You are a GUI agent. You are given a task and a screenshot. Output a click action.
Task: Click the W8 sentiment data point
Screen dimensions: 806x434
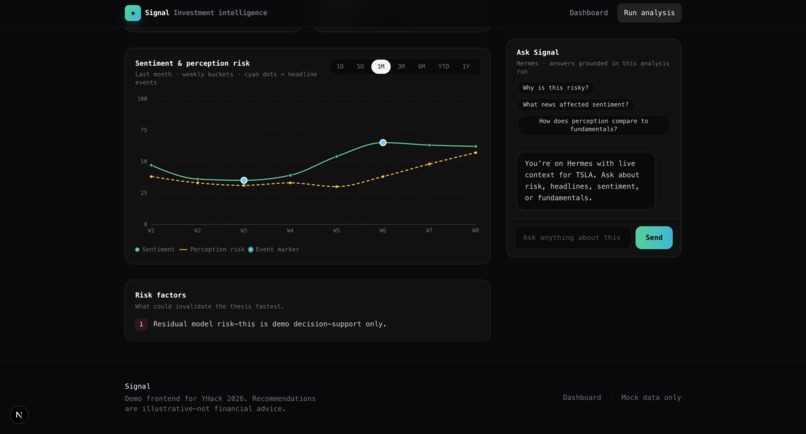475,147
